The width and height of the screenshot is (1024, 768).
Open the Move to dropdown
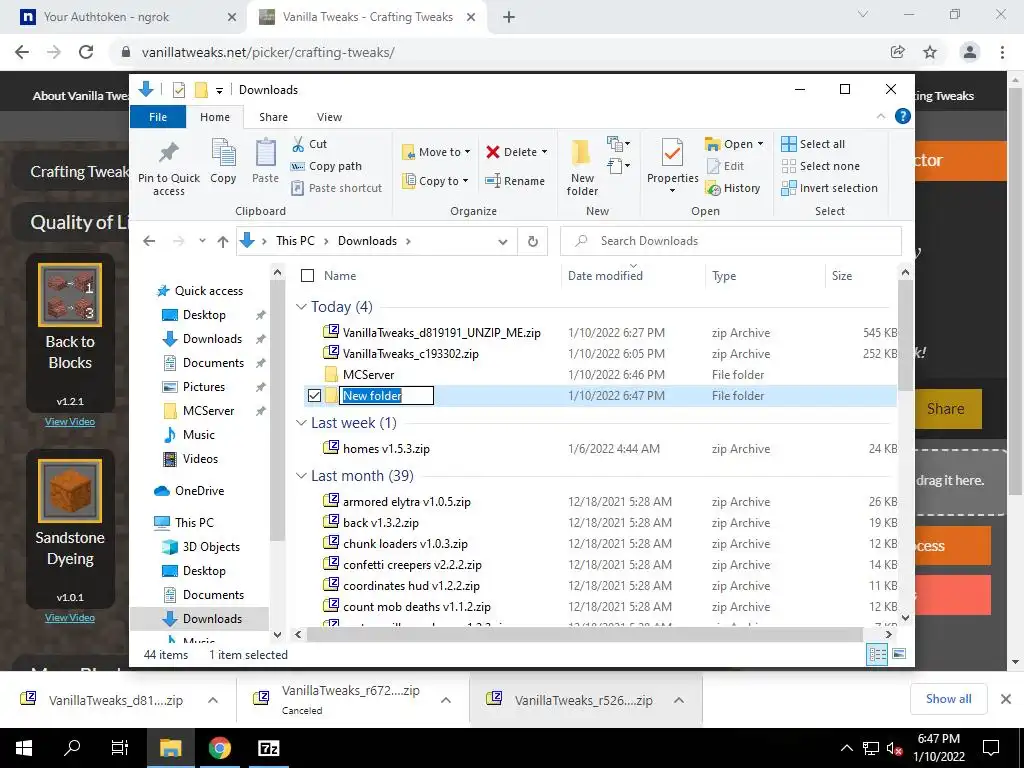point(436,152)
